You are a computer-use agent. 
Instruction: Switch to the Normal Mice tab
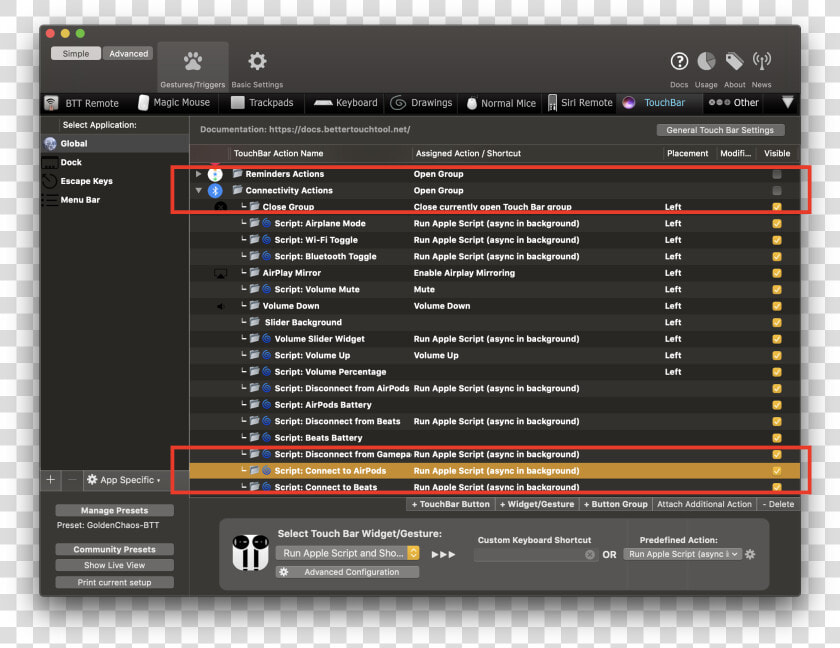click(501, 103)
